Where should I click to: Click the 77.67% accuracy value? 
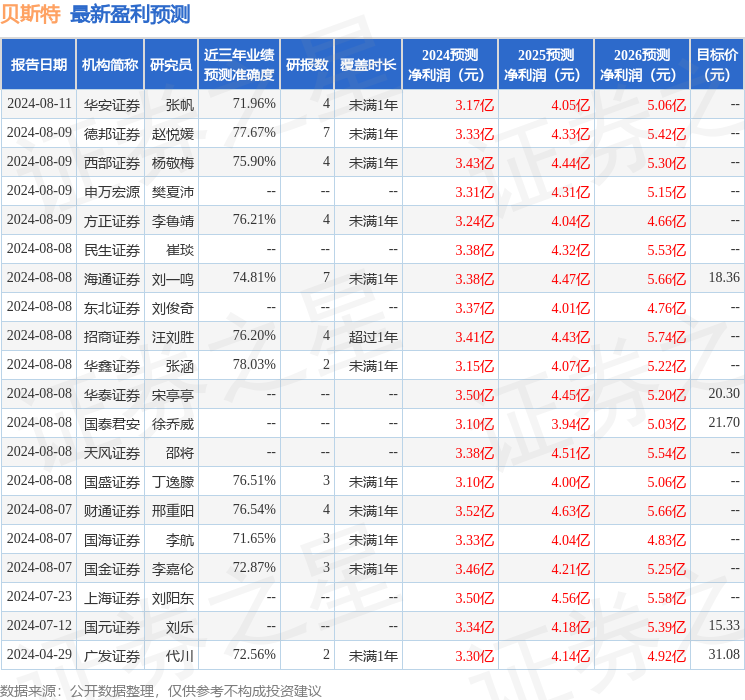254,133
